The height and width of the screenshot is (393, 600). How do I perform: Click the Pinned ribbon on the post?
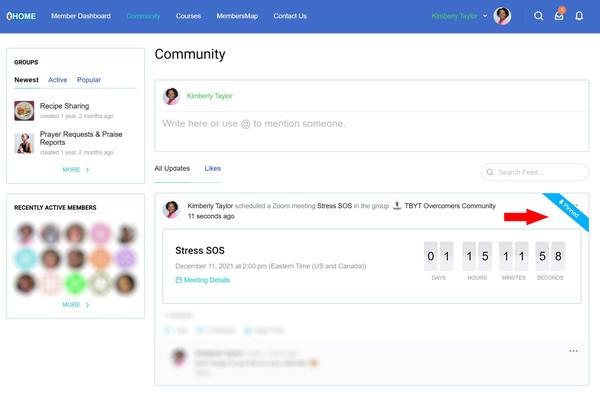(x=568, y=210)
